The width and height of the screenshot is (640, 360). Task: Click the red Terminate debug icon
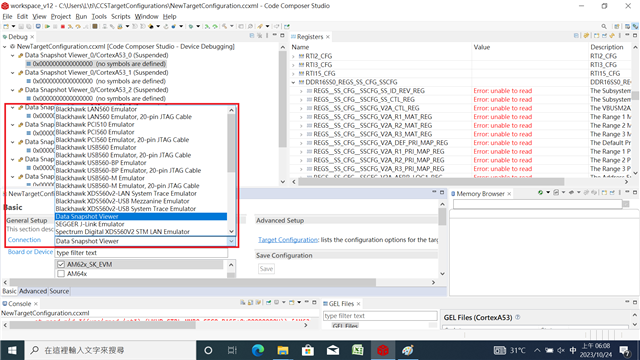(63, 27)
